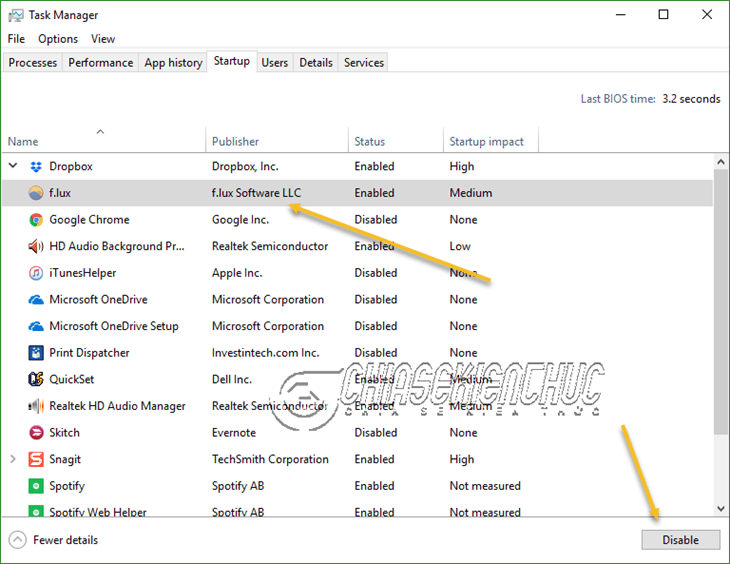730x564 pixels.
Task: Select the Google Chrome row name
Action: pos(89,219)
